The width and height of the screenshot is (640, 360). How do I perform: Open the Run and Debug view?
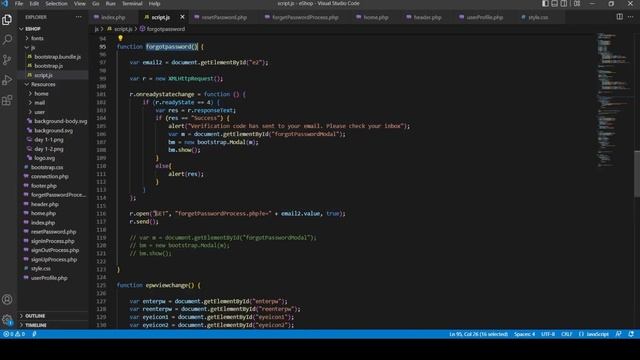[x=7, y=80]
